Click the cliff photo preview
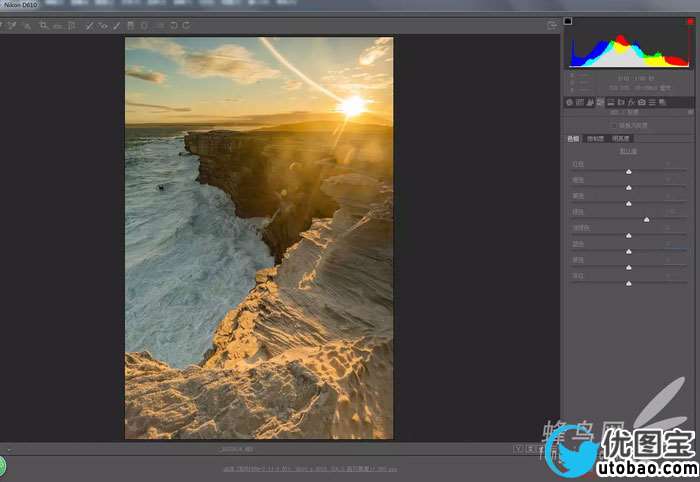Viewport: 700px width, 482px height. coord(259,238)
